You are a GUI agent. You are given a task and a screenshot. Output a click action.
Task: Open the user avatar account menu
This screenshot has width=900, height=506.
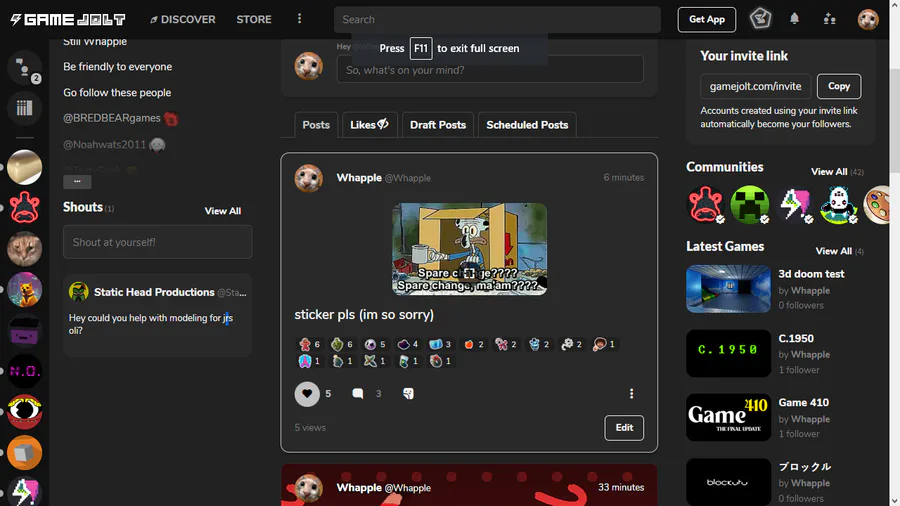click(868, 20)
